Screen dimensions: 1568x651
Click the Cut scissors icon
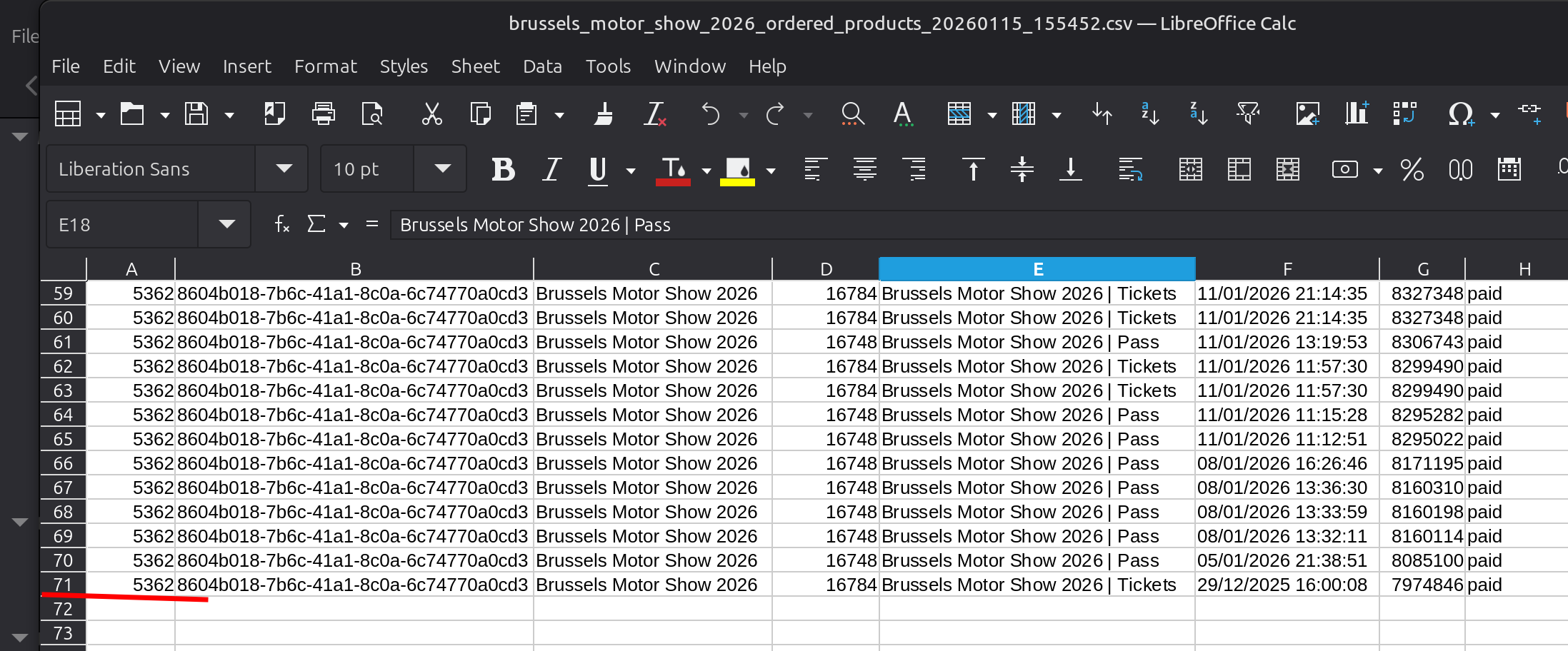[x=432, y=114]
